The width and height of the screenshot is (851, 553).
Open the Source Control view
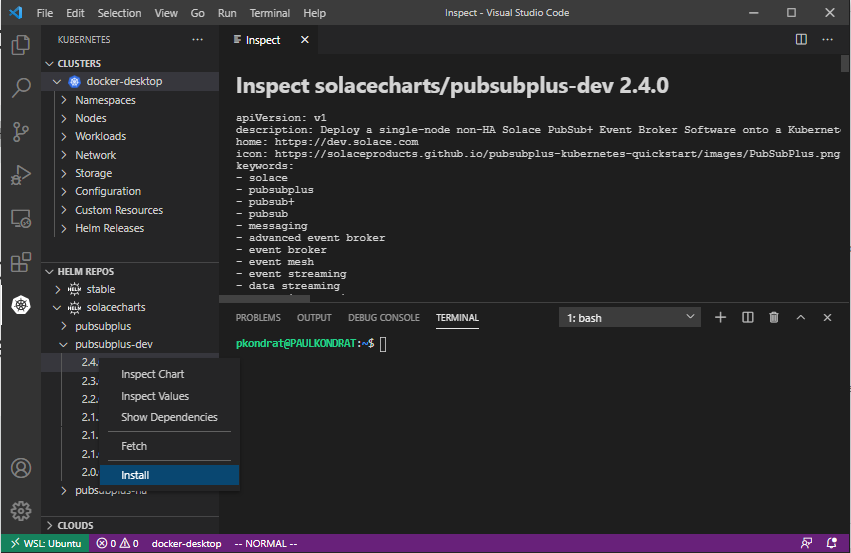tap(20, 132)
